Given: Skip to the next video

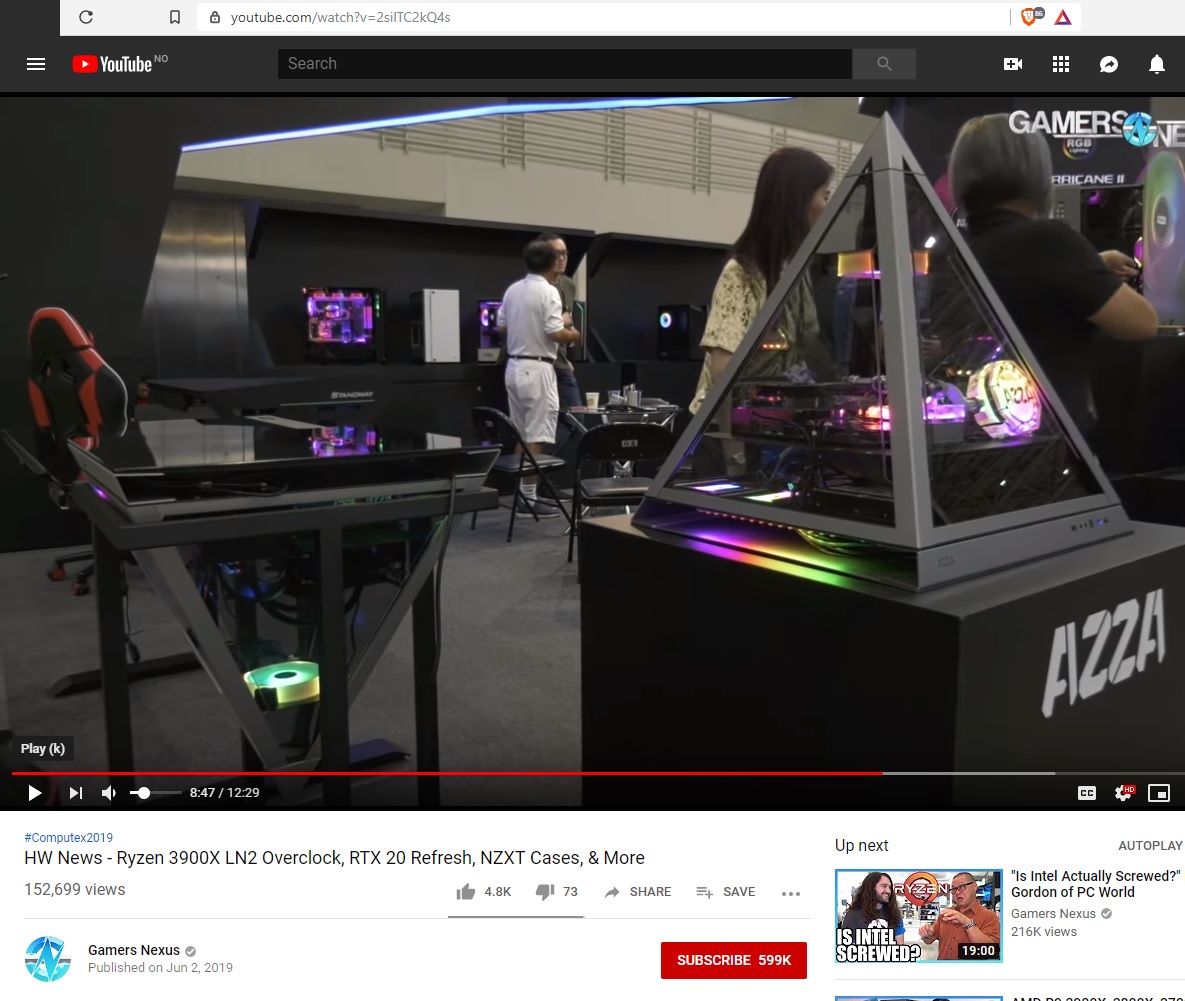Looking at the screenshot, I should pos(76,792).
